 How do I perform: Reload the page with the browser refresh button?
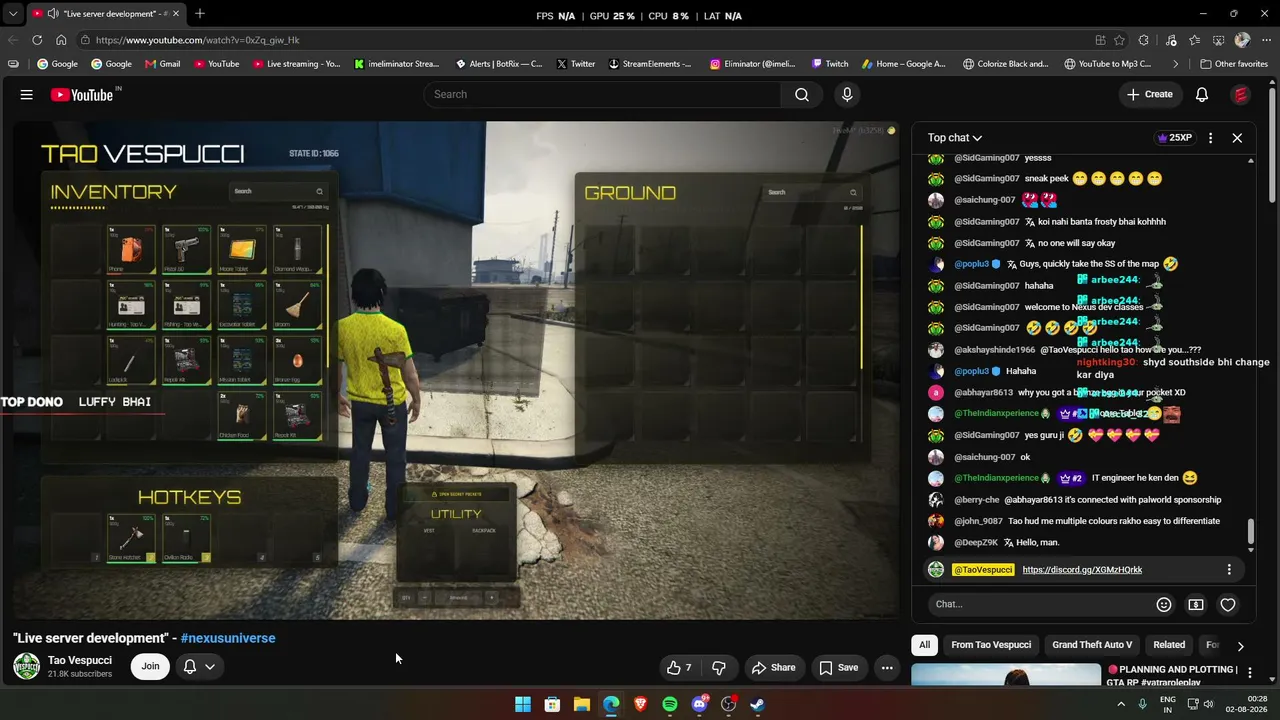pos(37,40)
